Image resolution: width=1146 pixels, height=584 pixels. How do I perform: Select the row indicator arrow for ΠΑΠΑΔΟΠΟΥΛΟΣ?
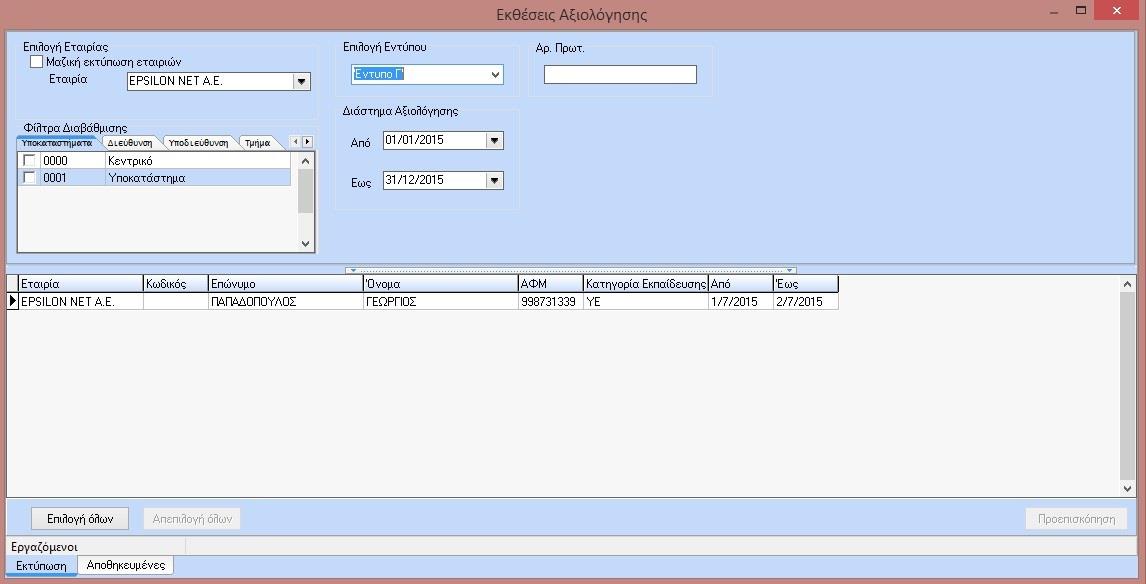(12, 301)
